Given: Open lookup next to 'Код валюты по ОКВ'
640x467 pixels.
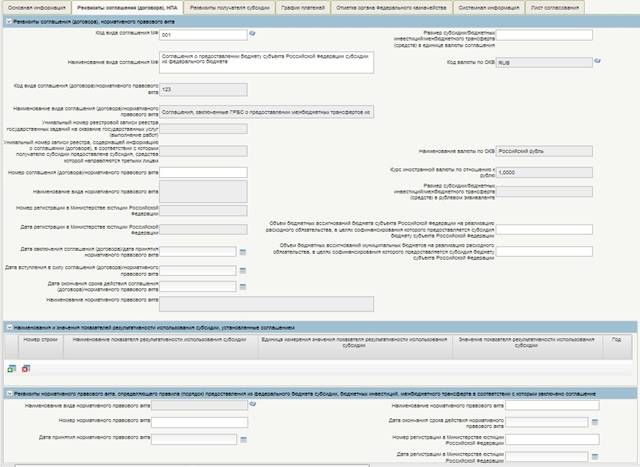Looking at the screenshot, I should click(597, 61).
